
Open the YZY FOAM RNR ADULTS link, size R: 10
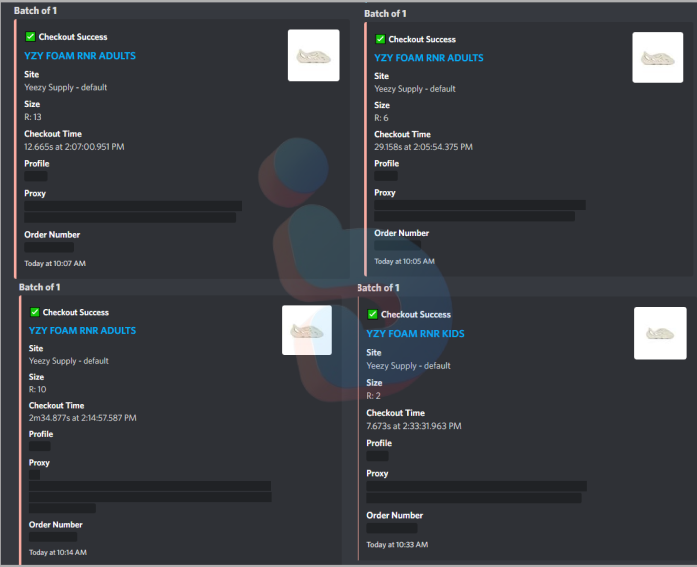point(83,331)
